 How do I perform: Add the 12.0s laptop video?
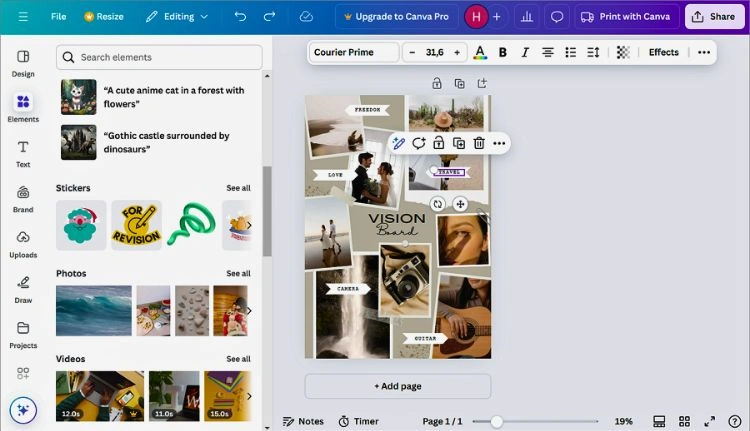click(x=100, y=396)
